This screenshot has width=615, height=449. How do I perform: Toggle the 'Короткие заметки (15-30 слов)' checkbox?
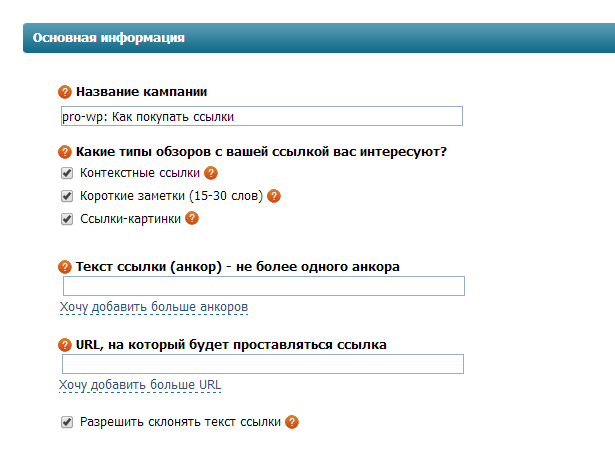(68, 196)
